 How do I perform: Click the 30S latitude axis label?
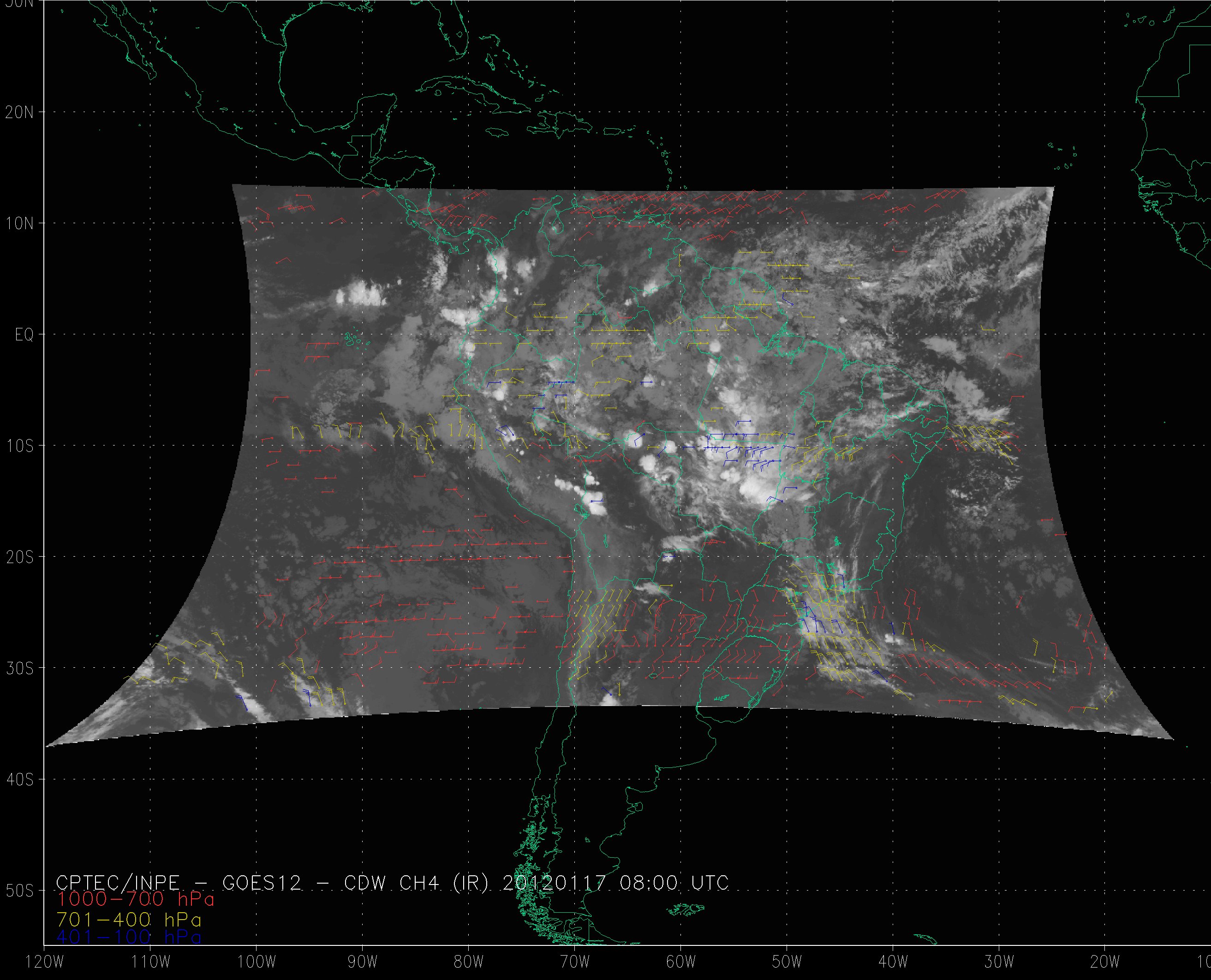(19, 669)
